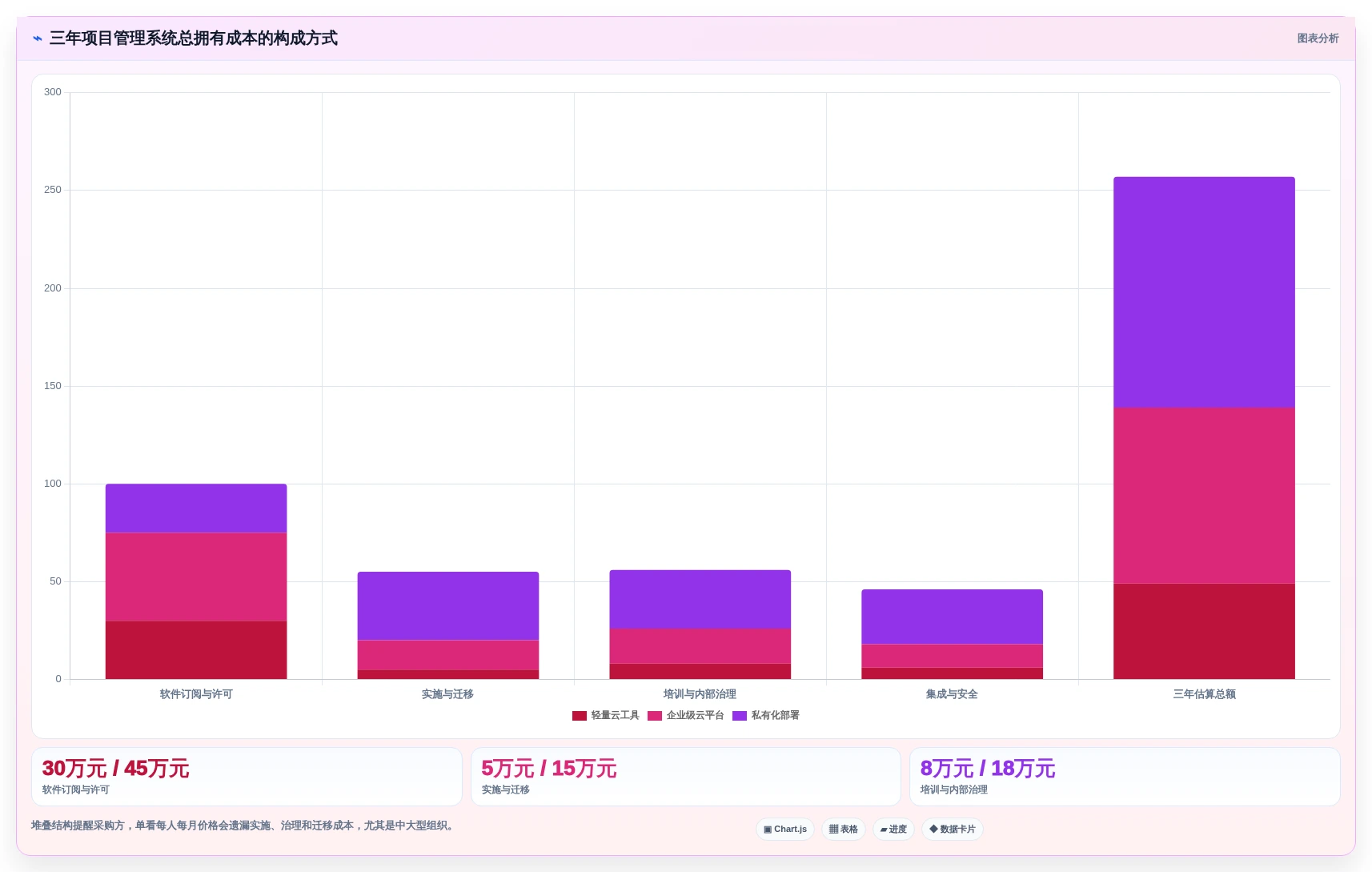Click the 培训与内部治理 x-axis label
1372x872 pixels.
coord(700,694)
